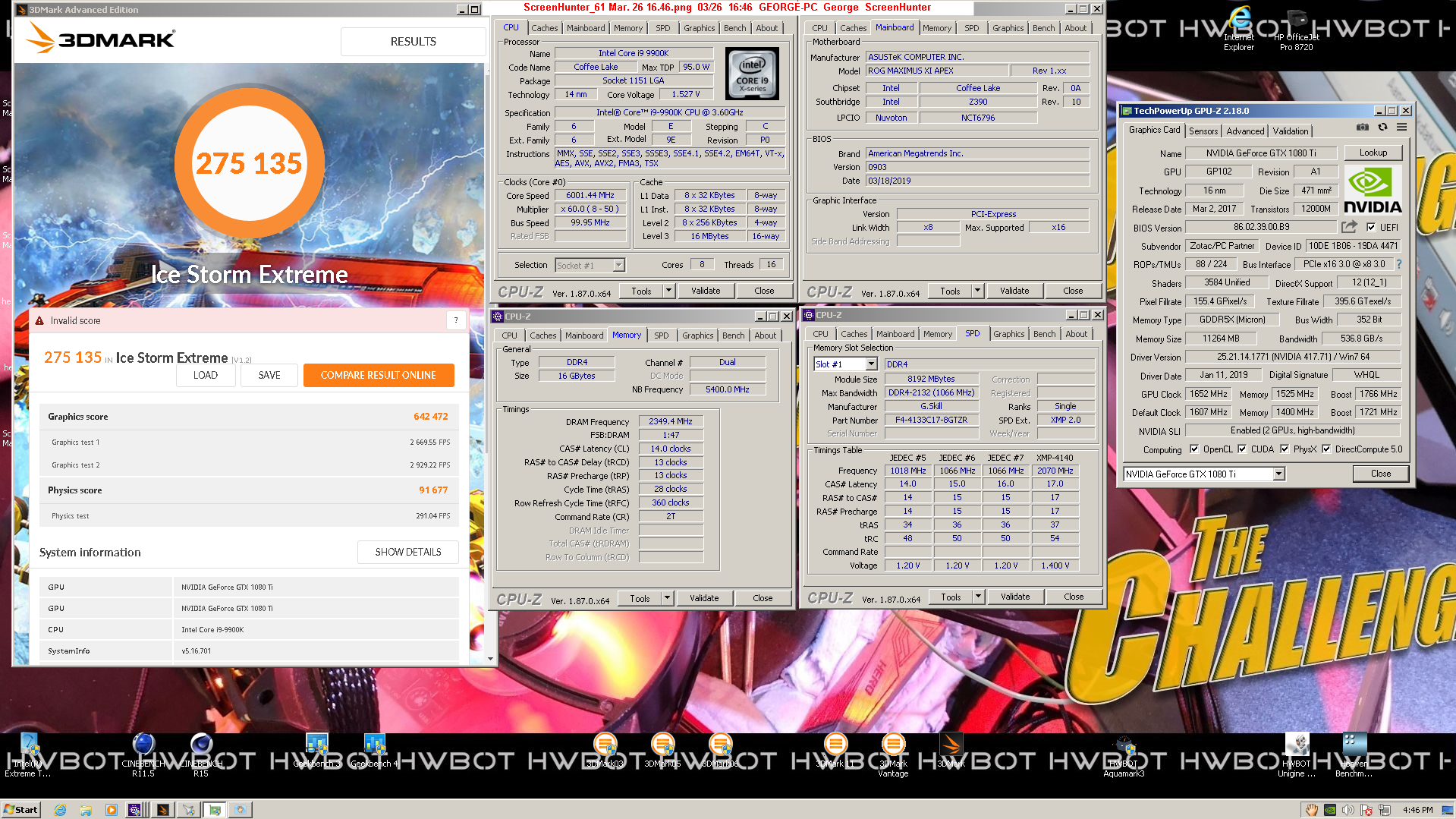Screen dimensions: 1456x819
Task: Click Internet Explorer icon in taskbar
Action: (60, 810)
